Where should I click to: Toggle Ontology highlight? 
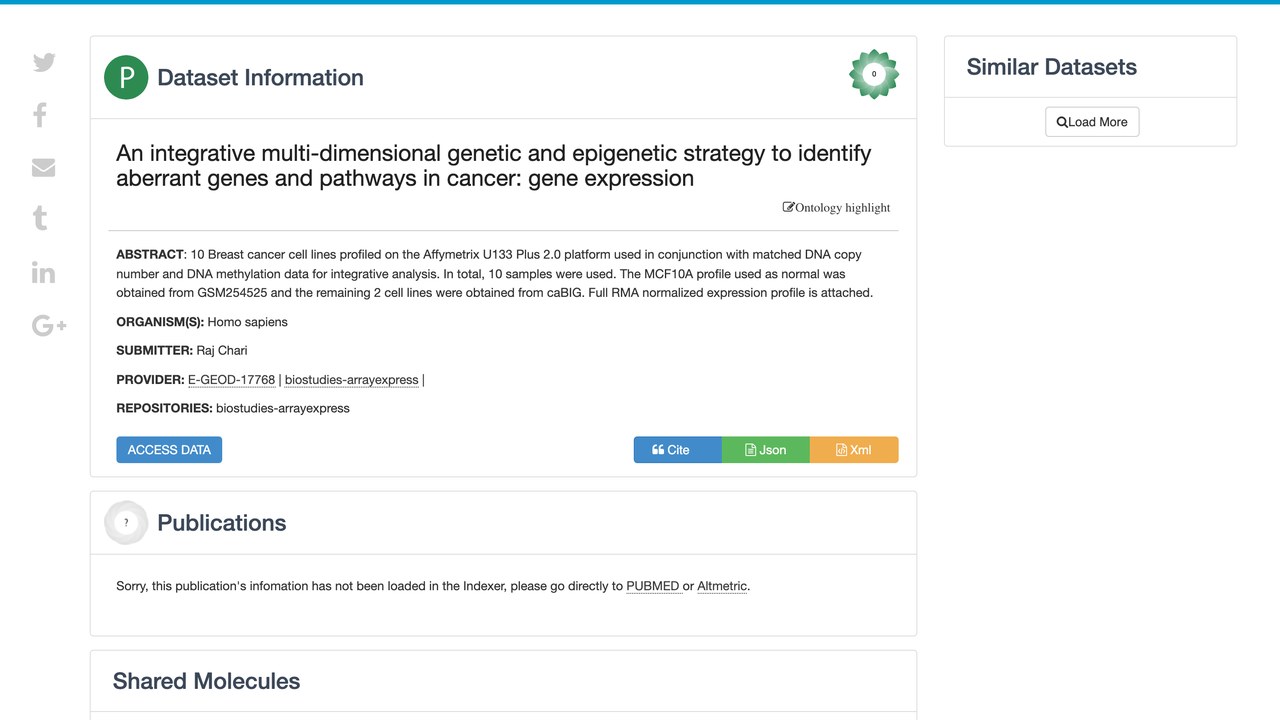click(836, 208)
